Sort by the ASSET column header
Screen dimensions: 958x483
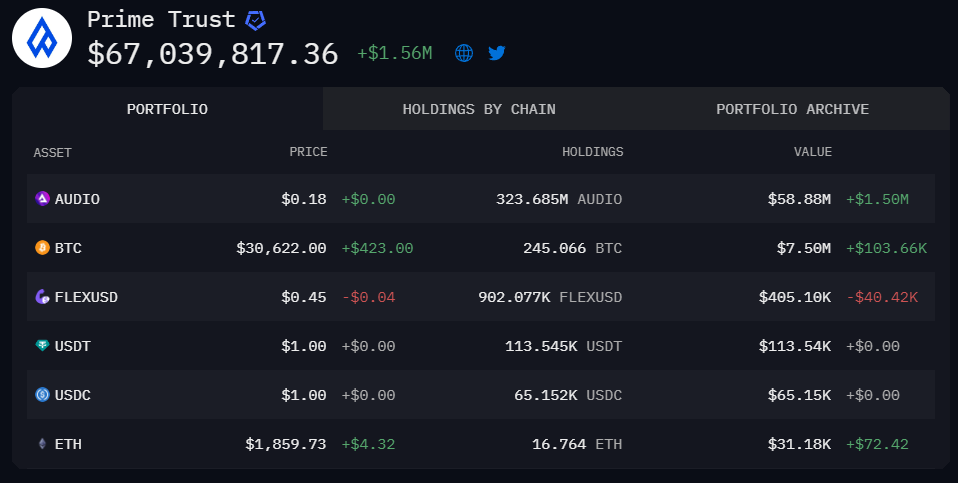tap(53, 153)
